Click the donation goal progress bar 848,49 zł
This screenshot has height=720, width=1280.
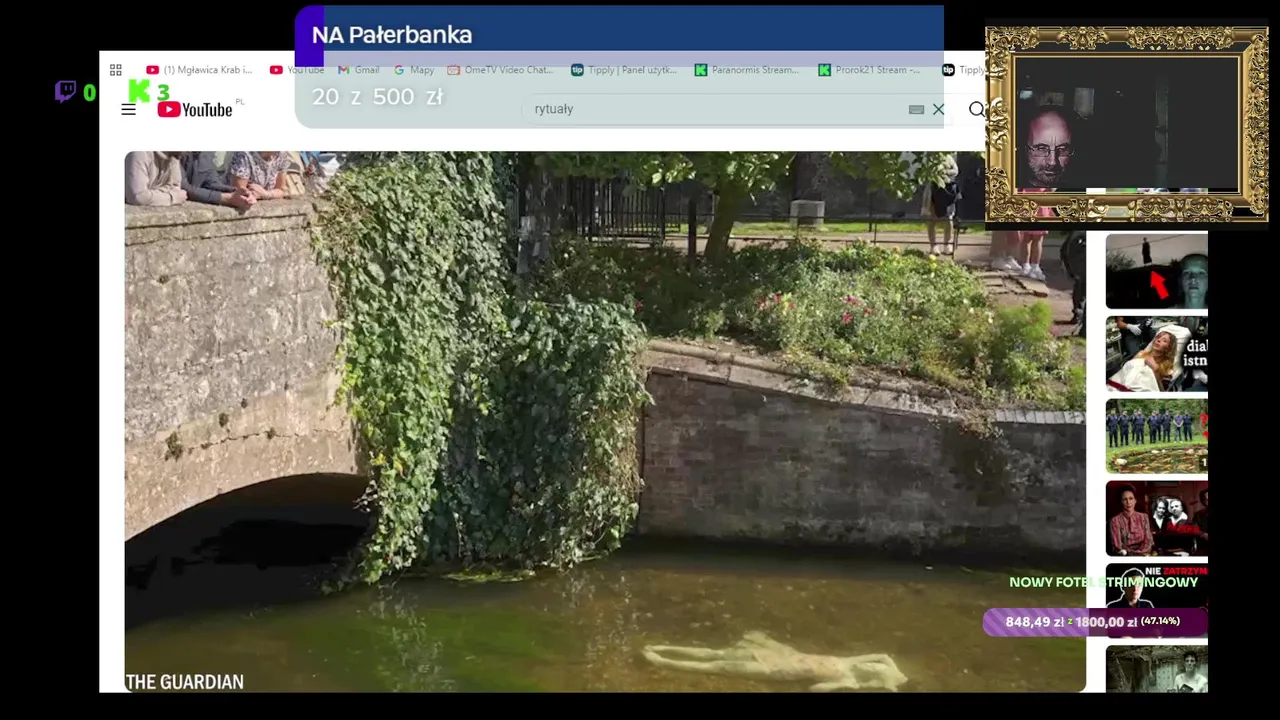pos(1095,622)
